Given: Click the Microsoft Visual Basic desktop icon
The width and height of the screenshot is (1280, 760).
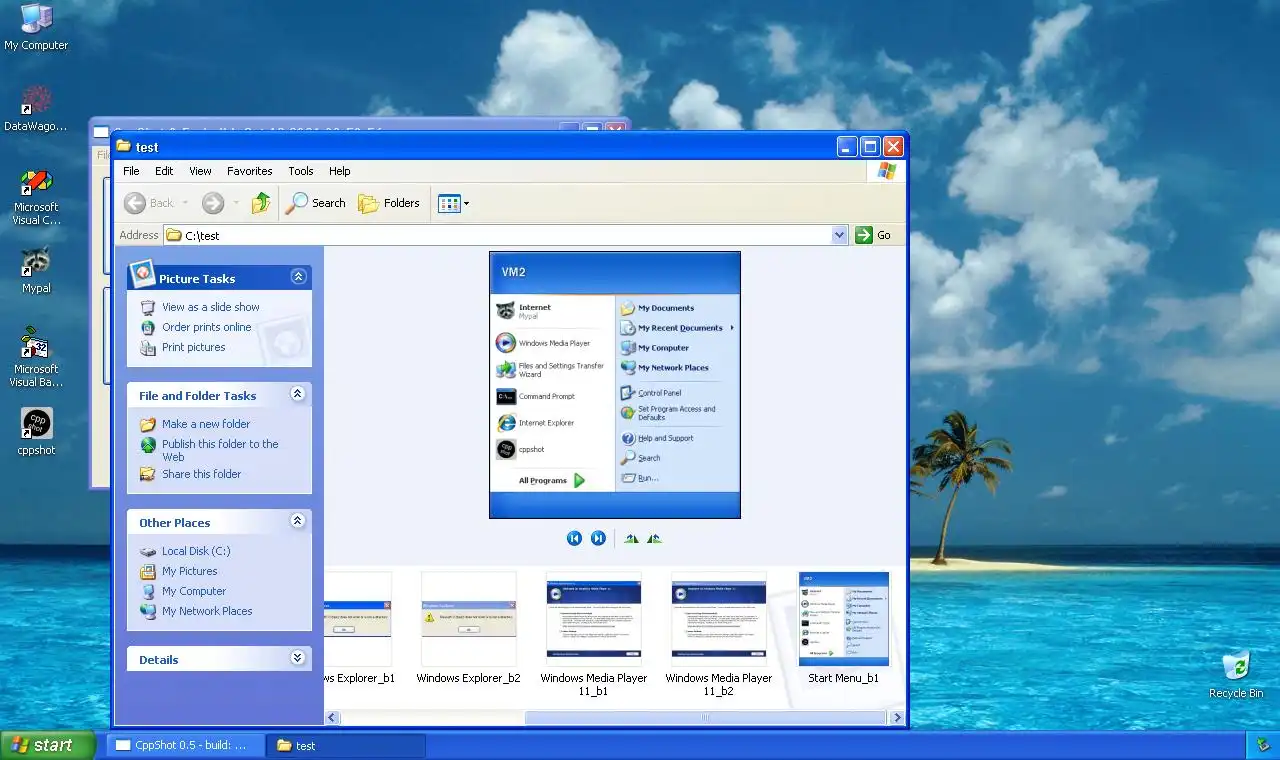Looking at the screenshot, I should (x=36, y=357).
